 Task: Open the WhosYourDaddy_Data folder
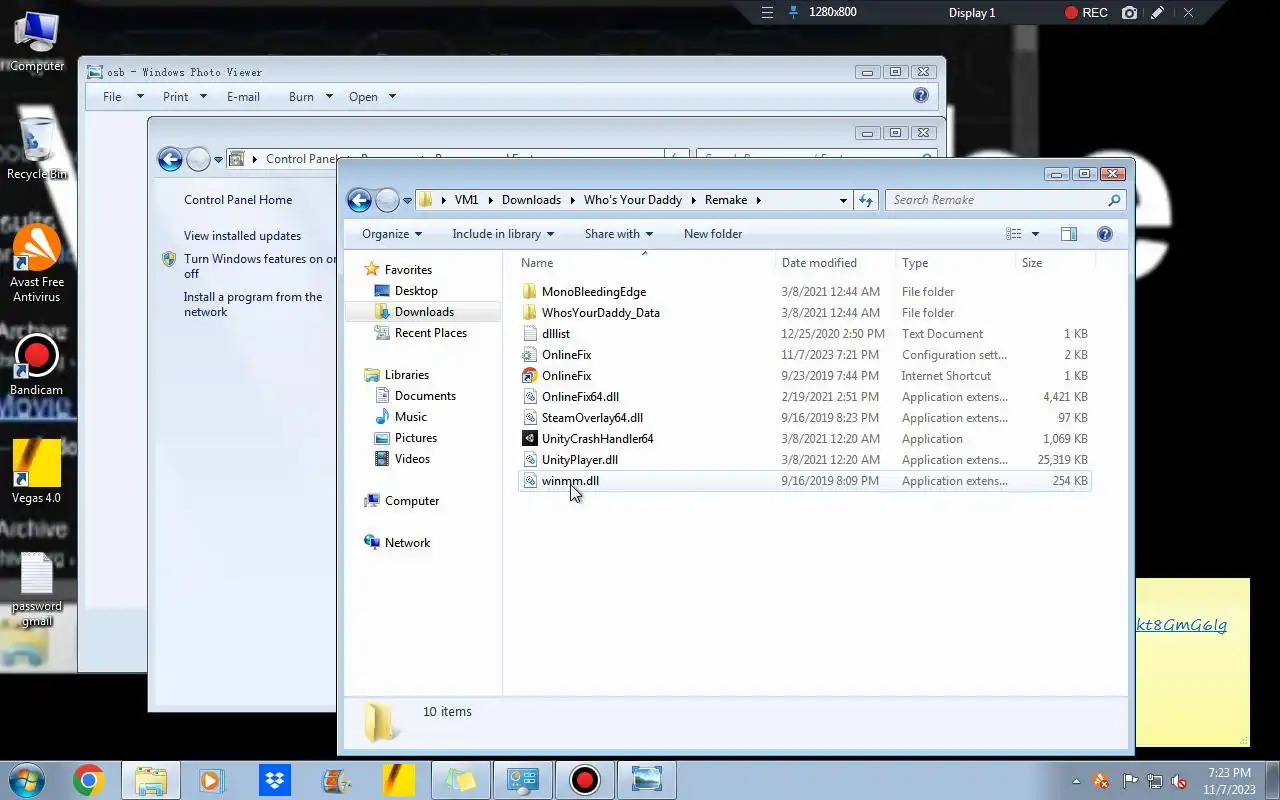tap(600, 313)
